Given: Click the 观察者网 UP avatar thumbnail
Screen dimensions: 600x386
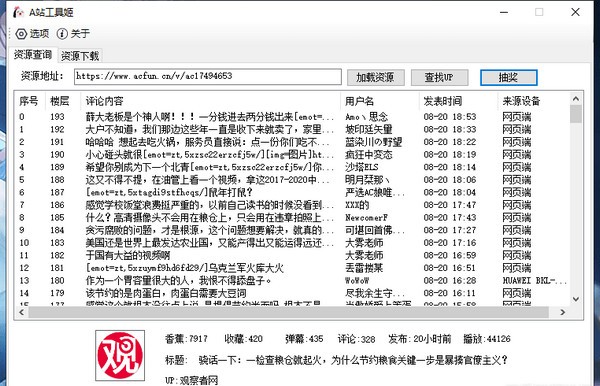Looking at the screenshot, I should tap(120, 356).
